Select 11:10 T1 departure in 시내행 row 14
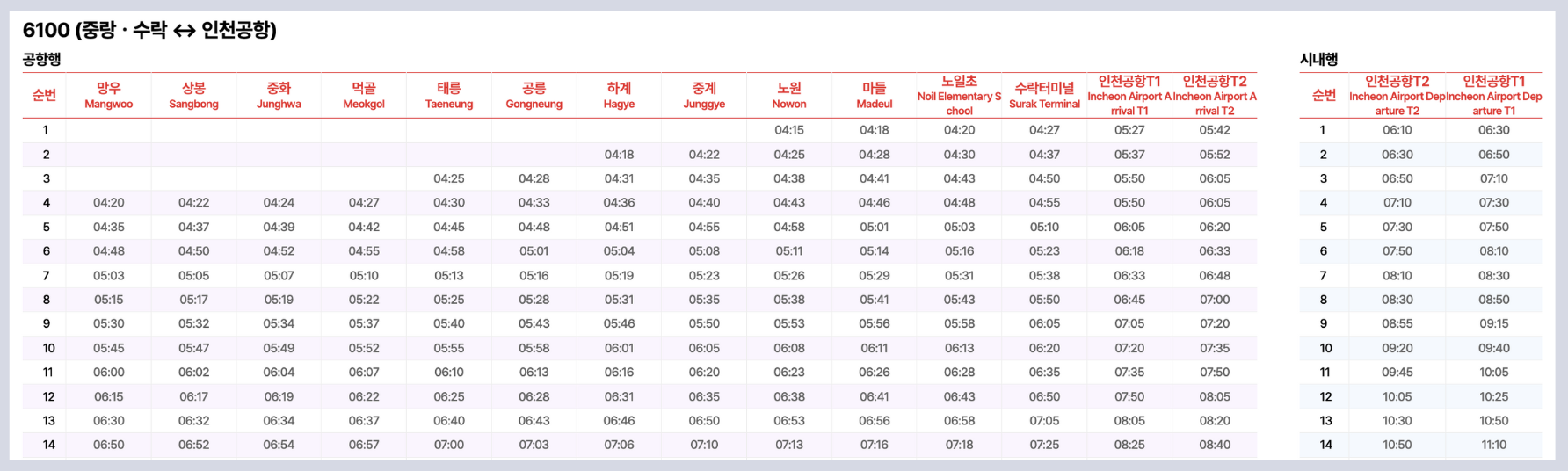1568x471 pixels. click(x=1493, y=446)
